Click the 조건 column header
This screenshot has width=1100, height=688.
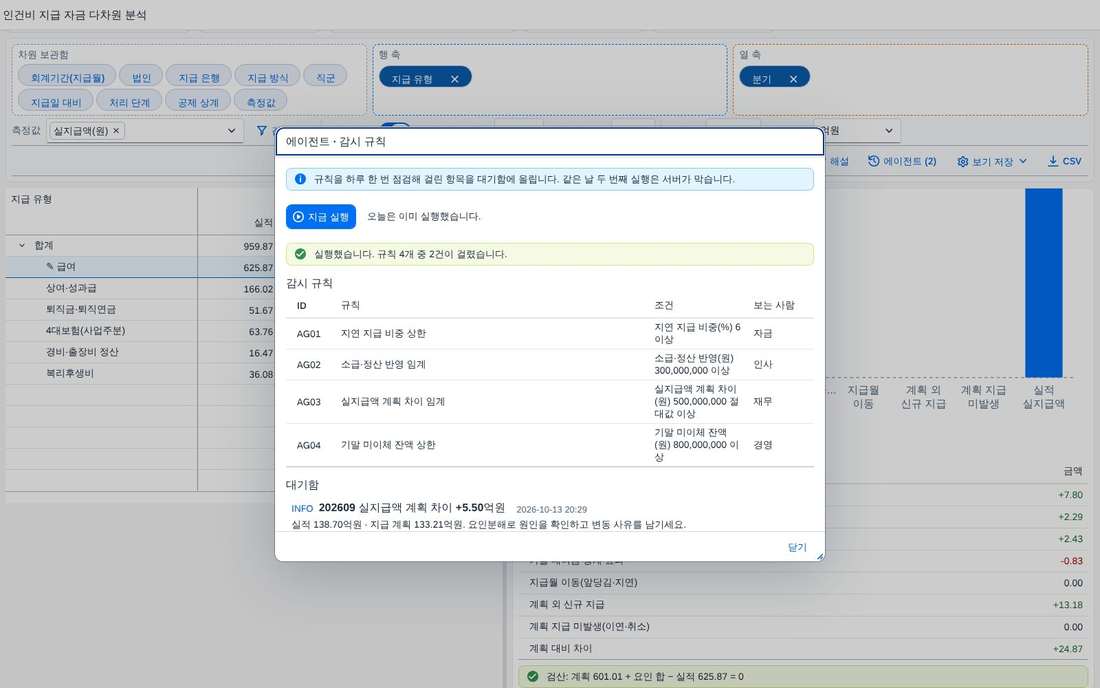(664, 306)
